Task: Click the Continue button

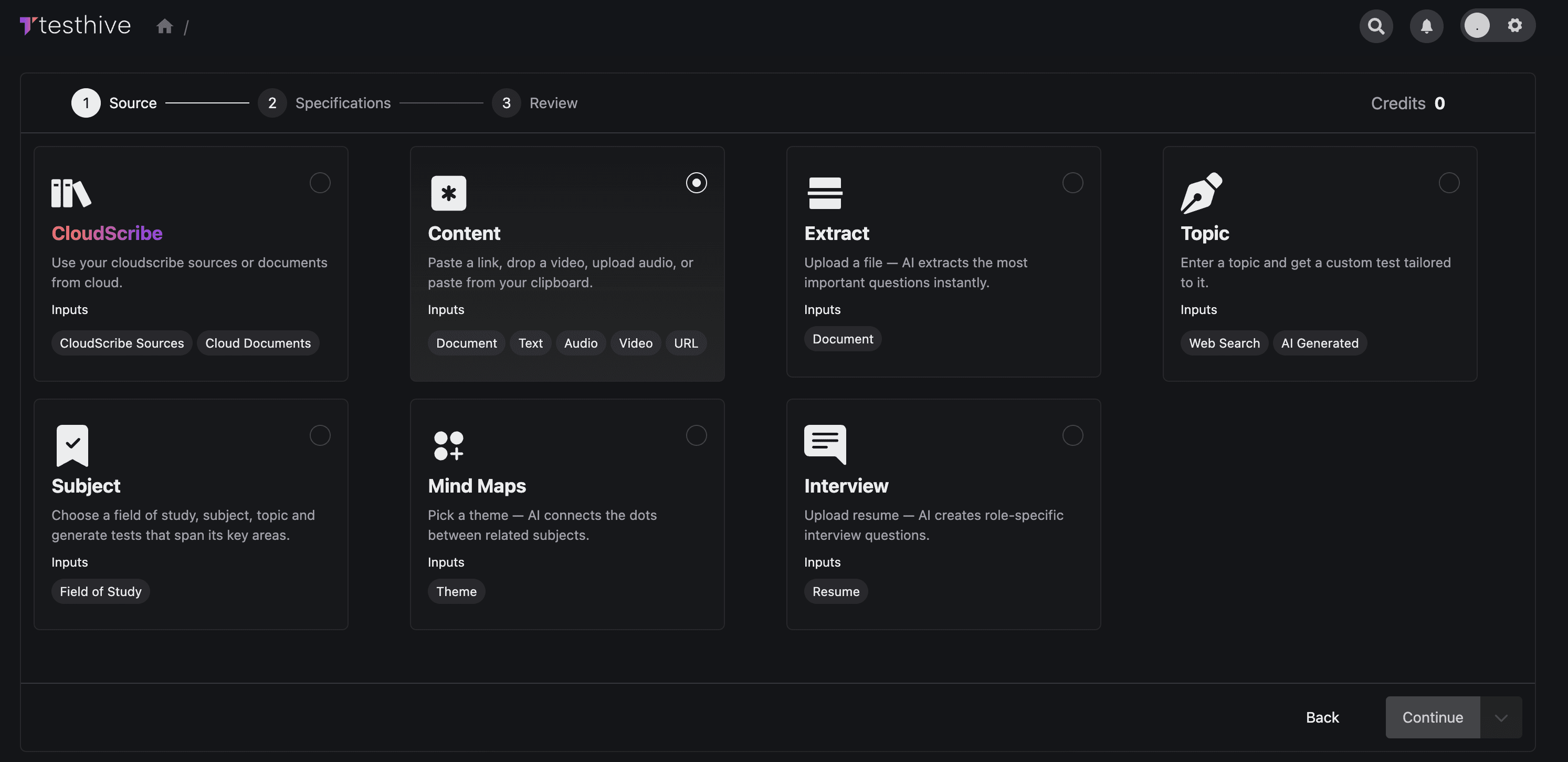Action: pyautogui.click(x=1433, y=717)
